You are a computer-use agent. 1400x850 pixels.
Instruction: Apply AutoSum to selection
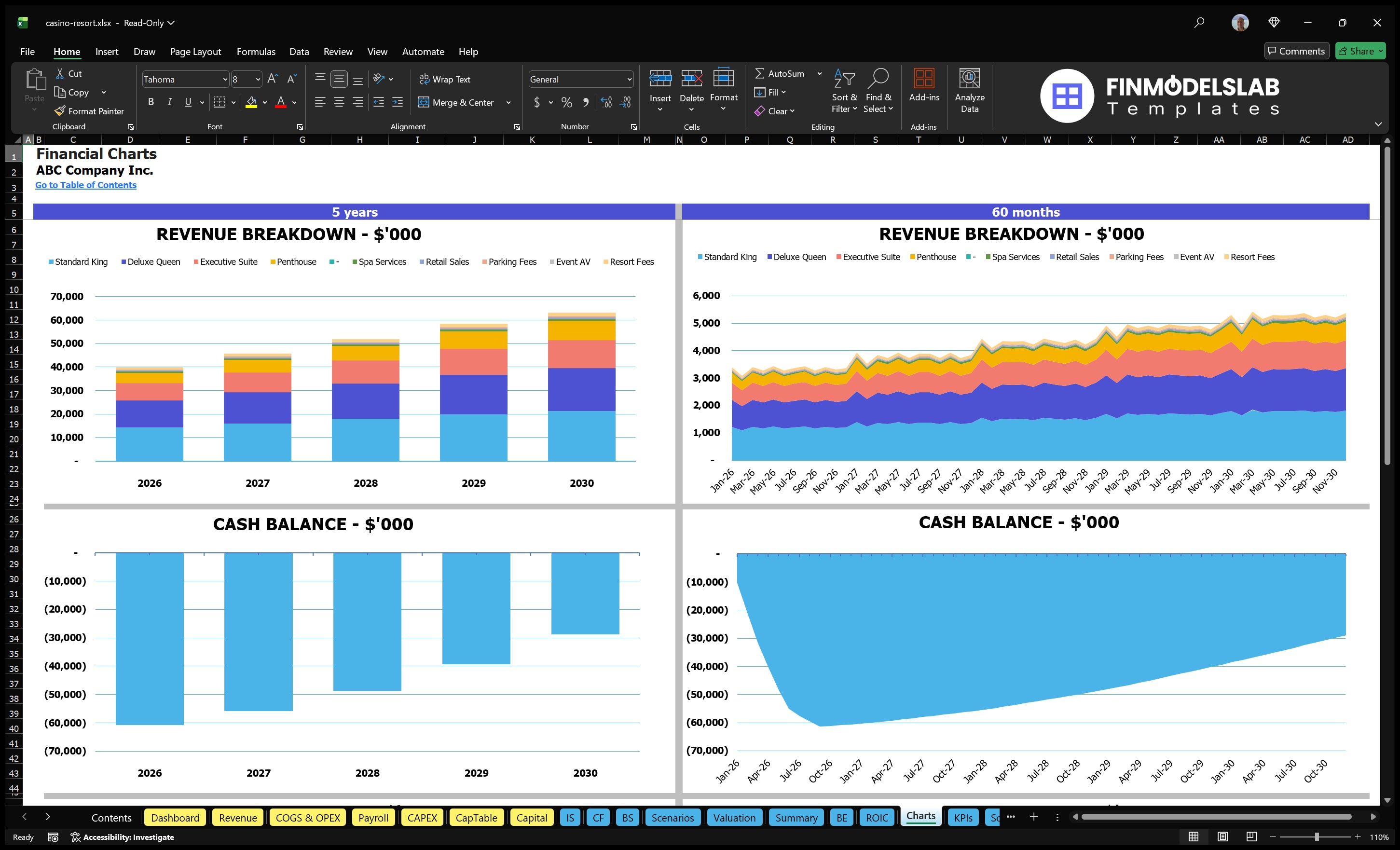click(782, 73)
